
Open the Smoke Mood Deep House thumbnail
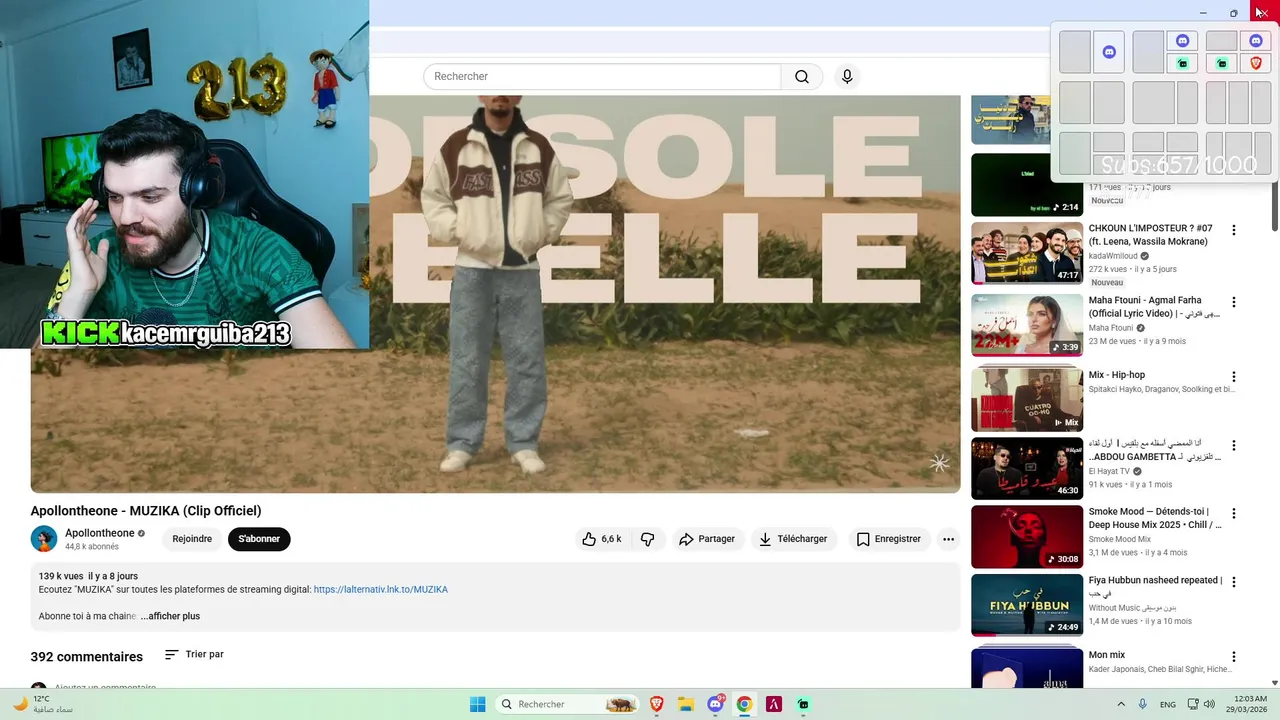point(1027,537)
